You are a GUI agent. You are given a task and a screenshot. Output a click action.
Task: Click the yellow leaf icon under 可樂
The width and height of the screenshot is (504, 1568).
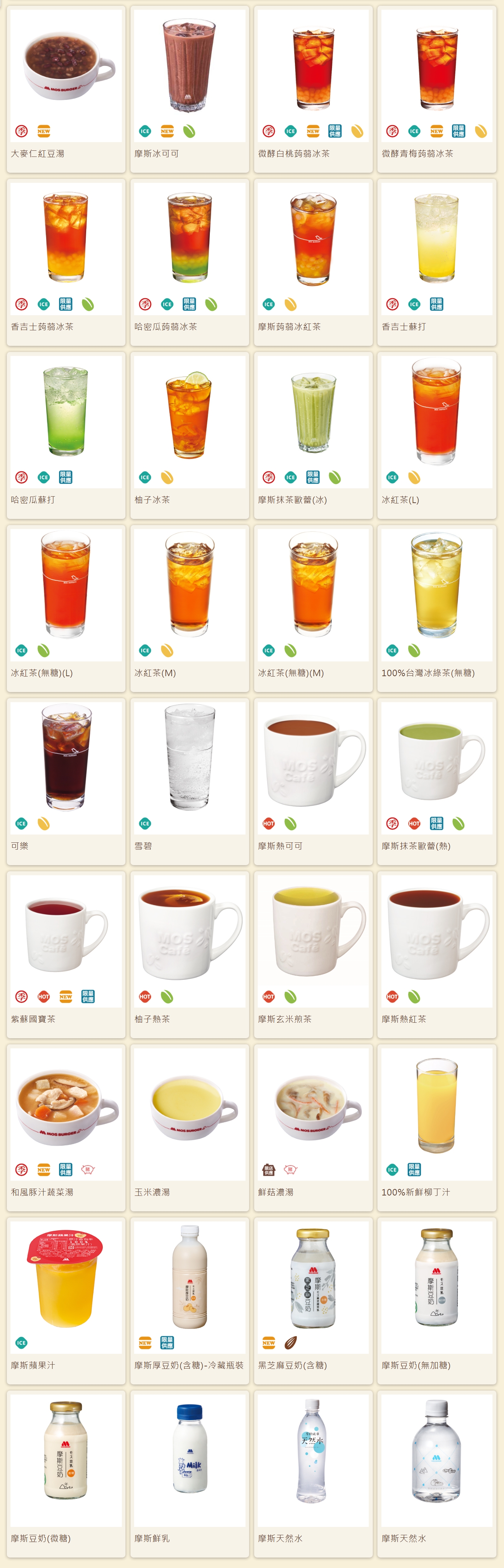[43, 824]
